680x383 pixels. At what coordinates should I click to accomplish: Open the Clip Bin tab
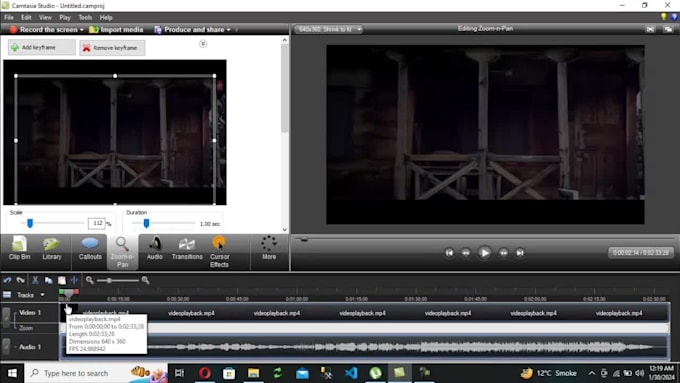[x=20, y=249]
